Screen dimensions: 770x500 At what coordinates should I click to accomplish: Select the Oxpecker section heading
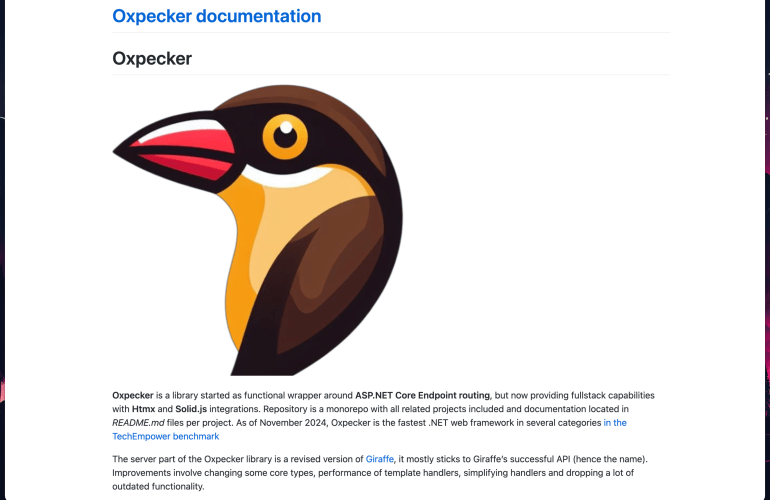pyautogui.click(x=152, y=58)
